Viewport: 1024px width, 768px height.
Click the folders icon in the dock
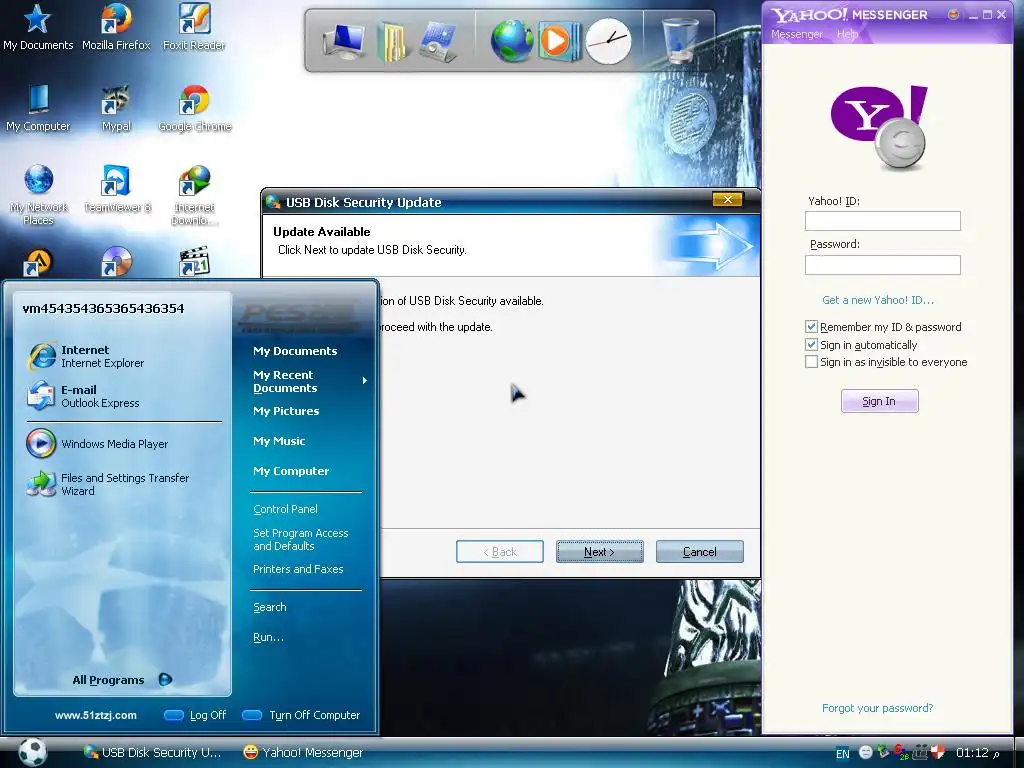click(x=393, y=41)
